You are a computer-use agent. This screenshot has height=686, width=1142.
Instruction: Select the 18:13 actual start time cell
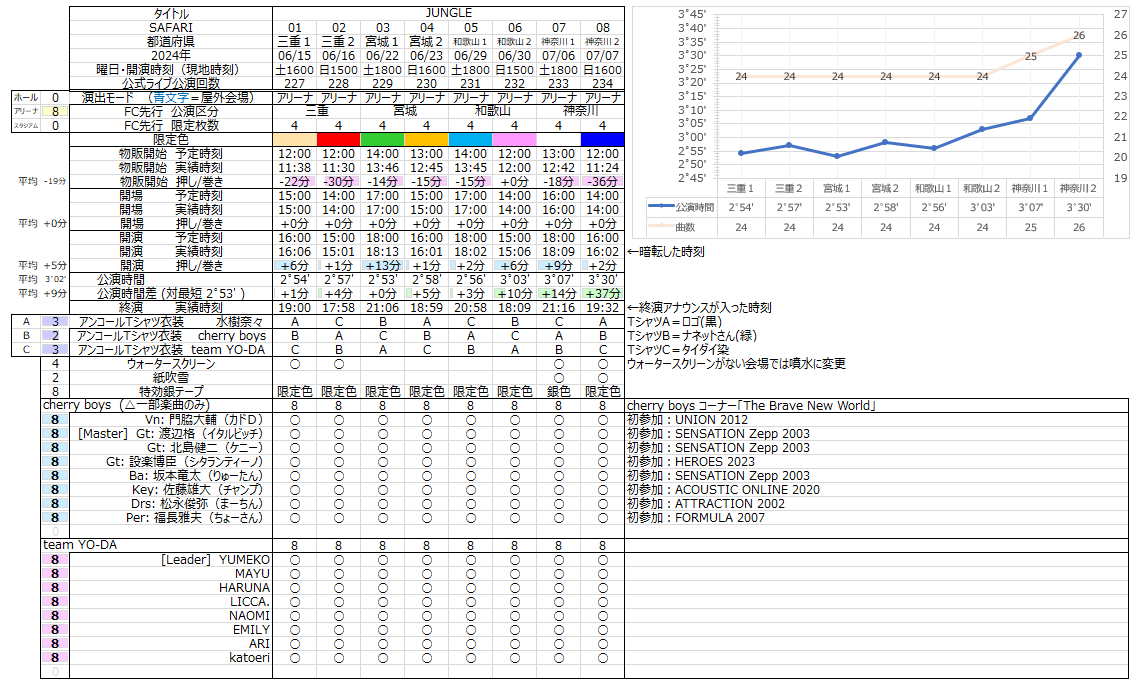(x=382, y=252)
